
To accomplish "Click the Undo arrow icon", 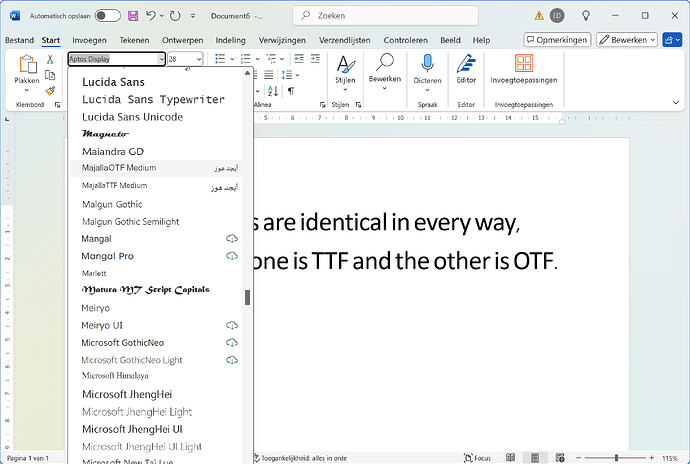I will pyautogui.click(x=151, y=16).
